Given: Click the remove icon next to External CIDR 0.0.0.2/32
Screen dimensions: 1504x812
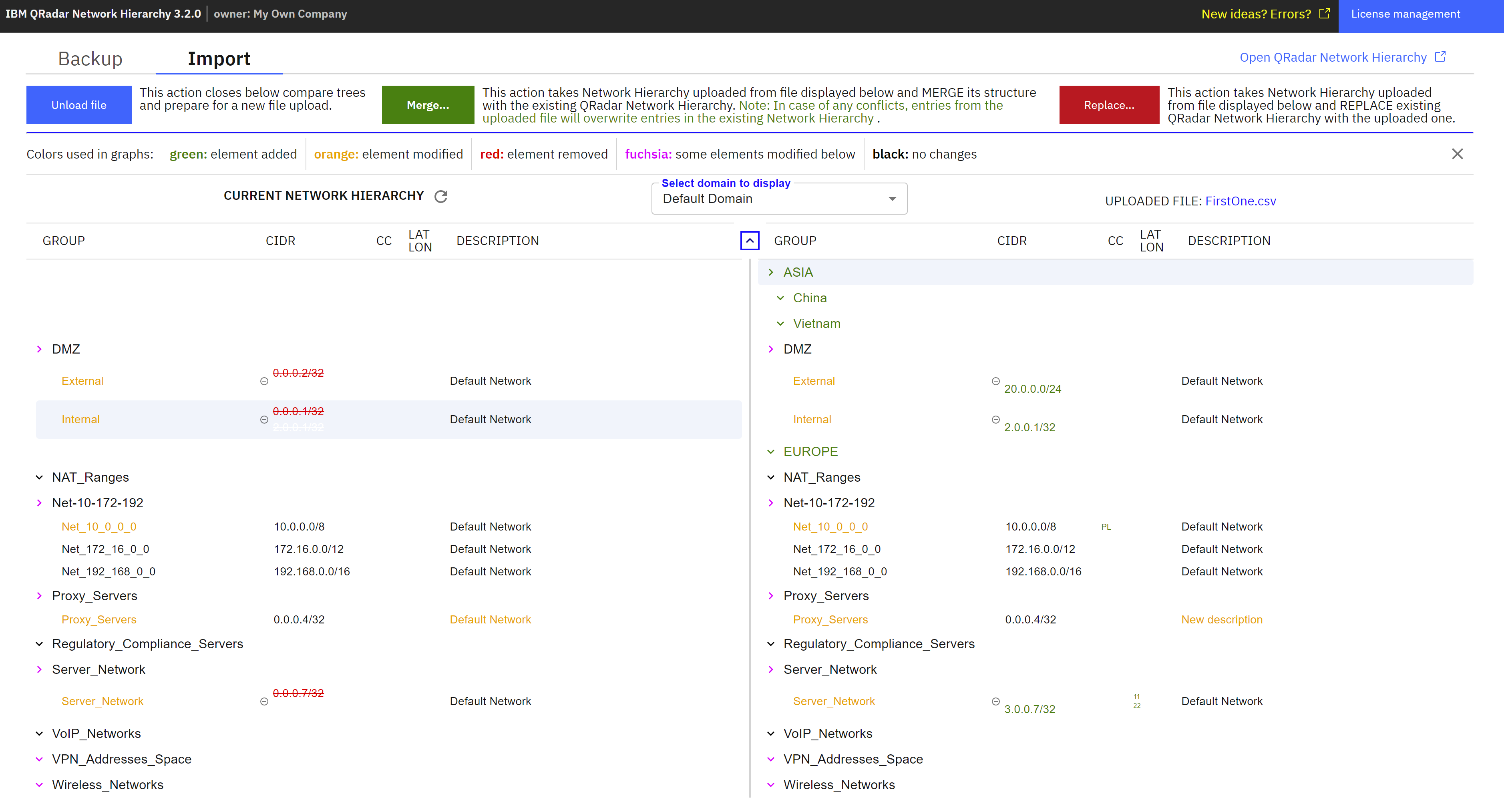Looking at the screenshot, I should [x=264, y=381].
